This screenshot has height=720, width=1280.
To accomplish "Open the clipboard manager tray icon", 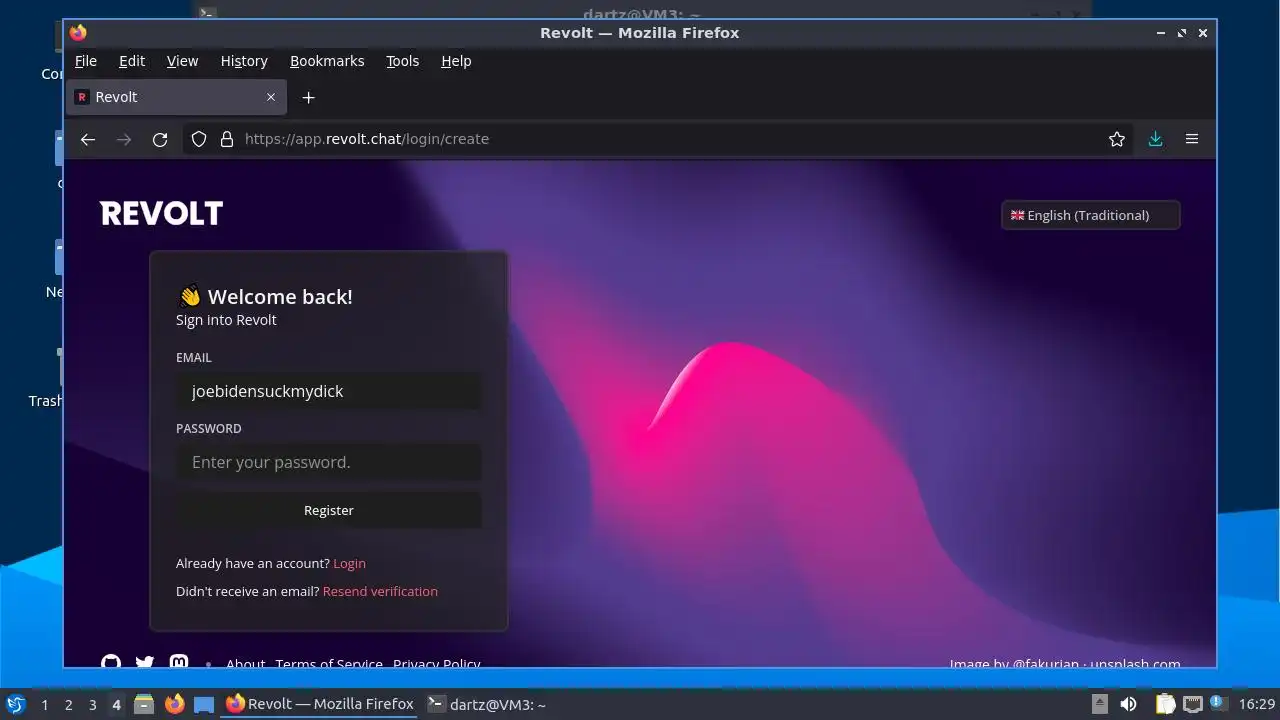I will [1165, 704].
